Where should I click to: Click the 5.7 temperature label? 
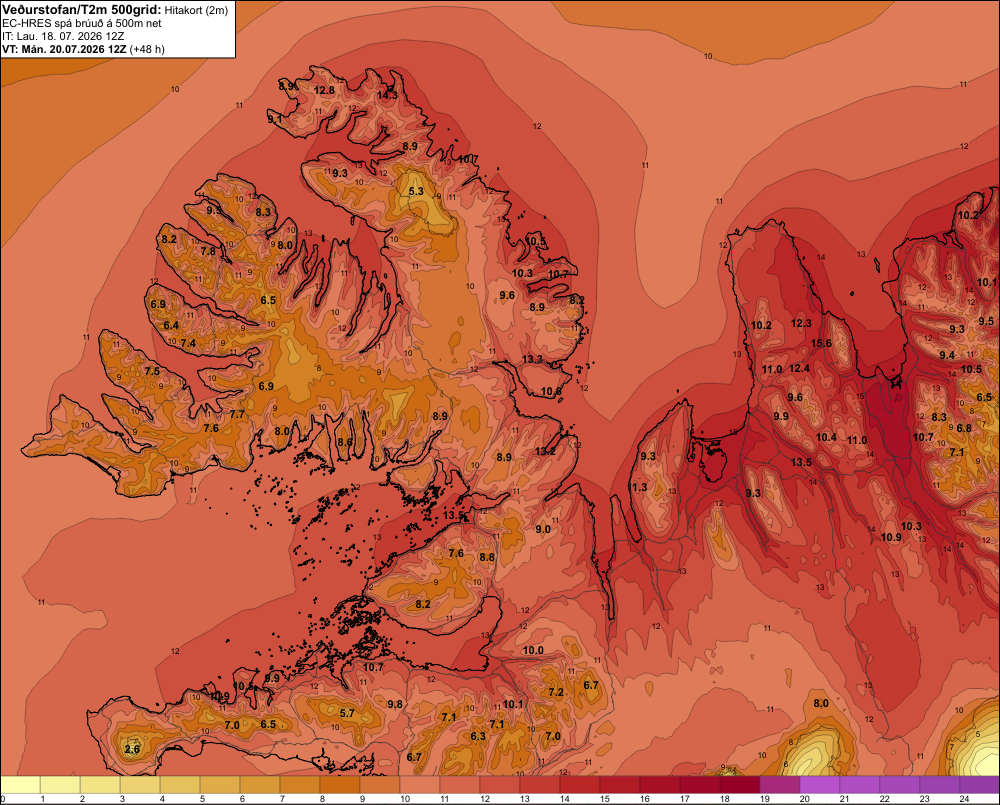[347, 713]
